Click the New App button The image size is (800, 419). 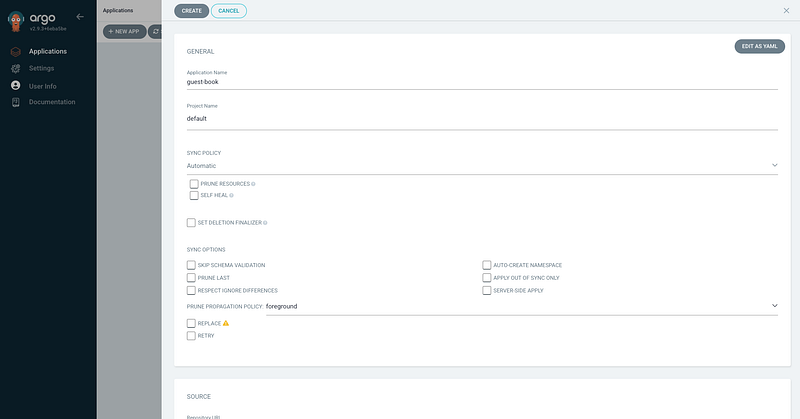click(x=124, y=32)
